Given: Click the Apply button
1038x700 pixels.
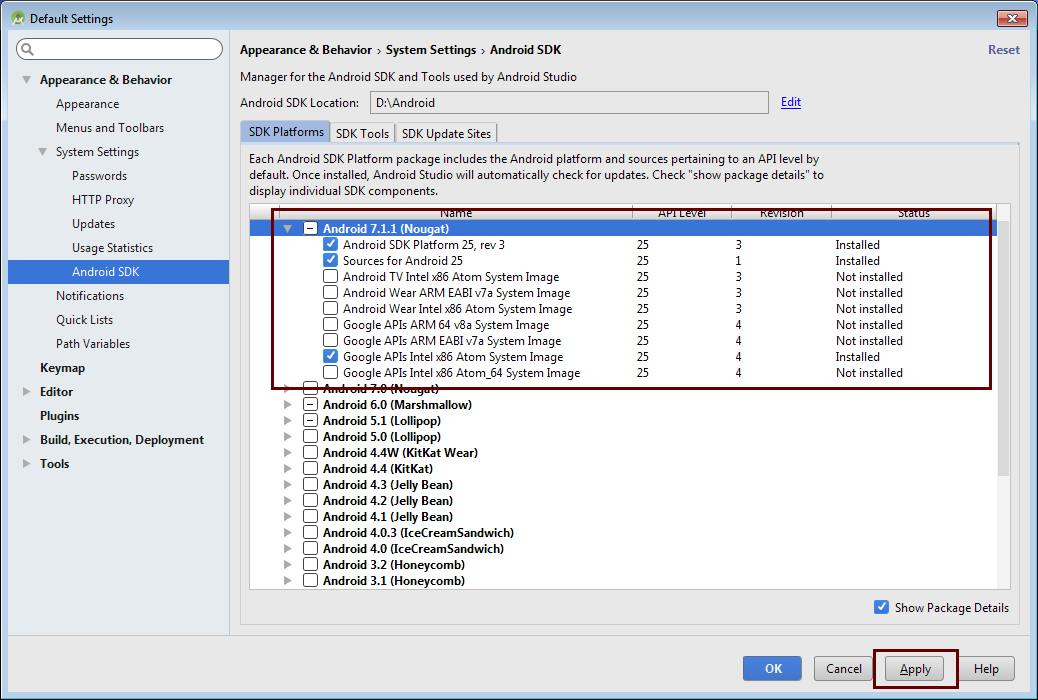Looking at the screenshot, I should pyautogui.click(x=915, y=669).
